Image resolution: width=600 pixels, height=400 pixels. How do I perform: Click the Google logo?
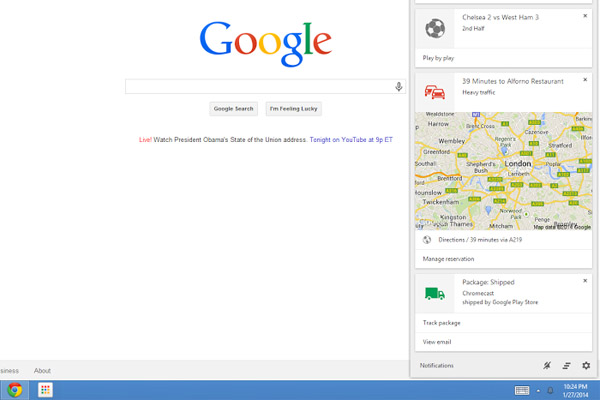(x=266, y=43)
